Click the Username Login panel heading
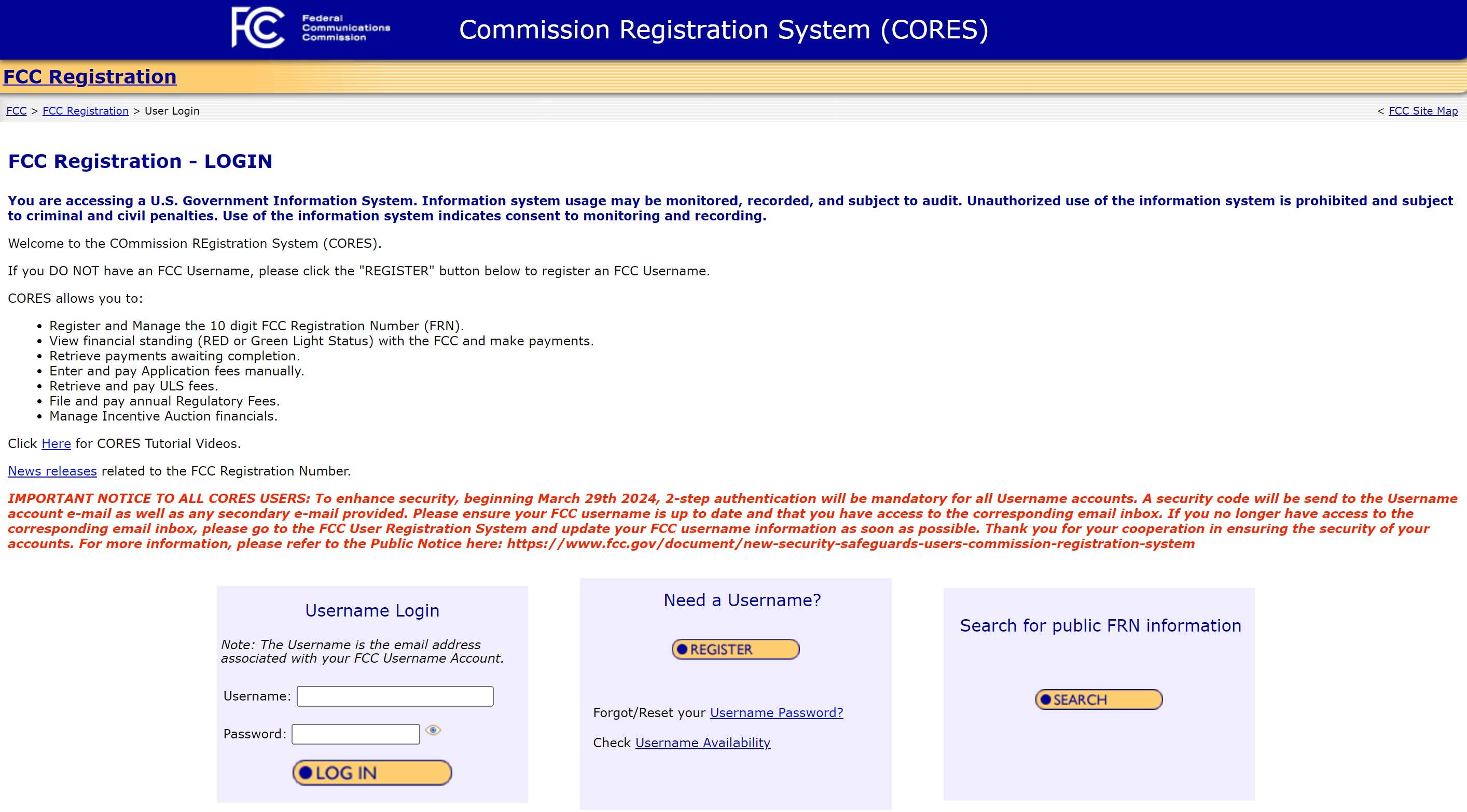 point(372,610)
